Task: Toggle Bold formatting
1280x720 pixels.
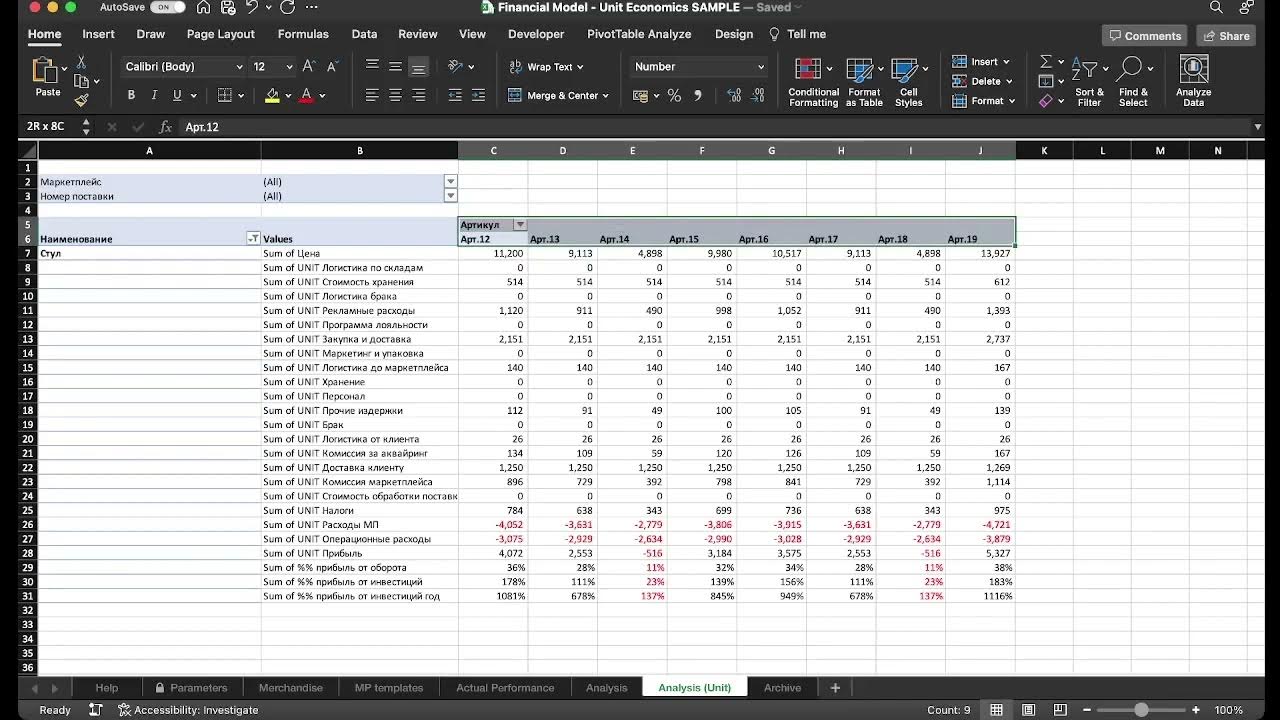Action: click(x=131, y=96)
